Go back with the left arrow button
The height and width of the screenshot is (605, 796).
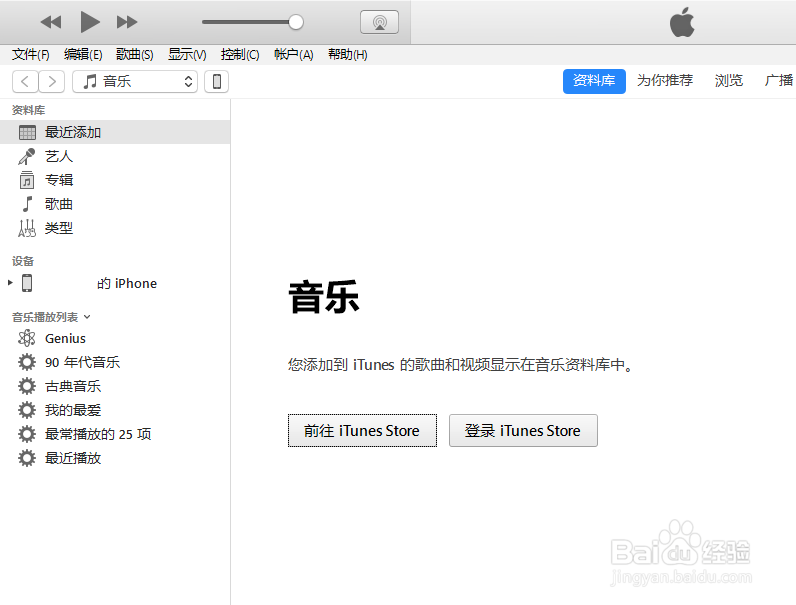pos(25,81)
